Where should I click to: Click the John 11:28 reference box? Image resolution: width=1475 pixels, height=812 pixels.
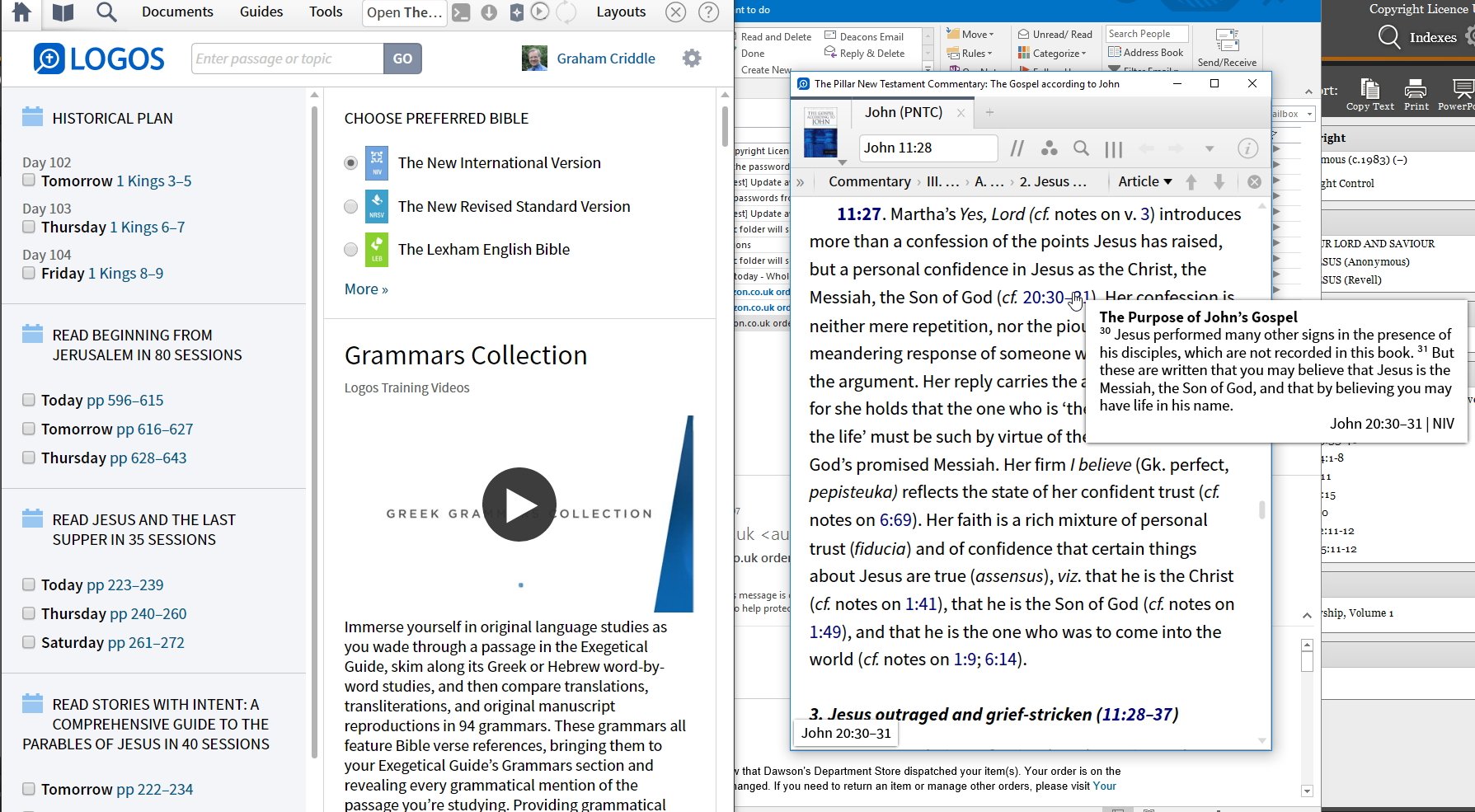tap(928, 148)
